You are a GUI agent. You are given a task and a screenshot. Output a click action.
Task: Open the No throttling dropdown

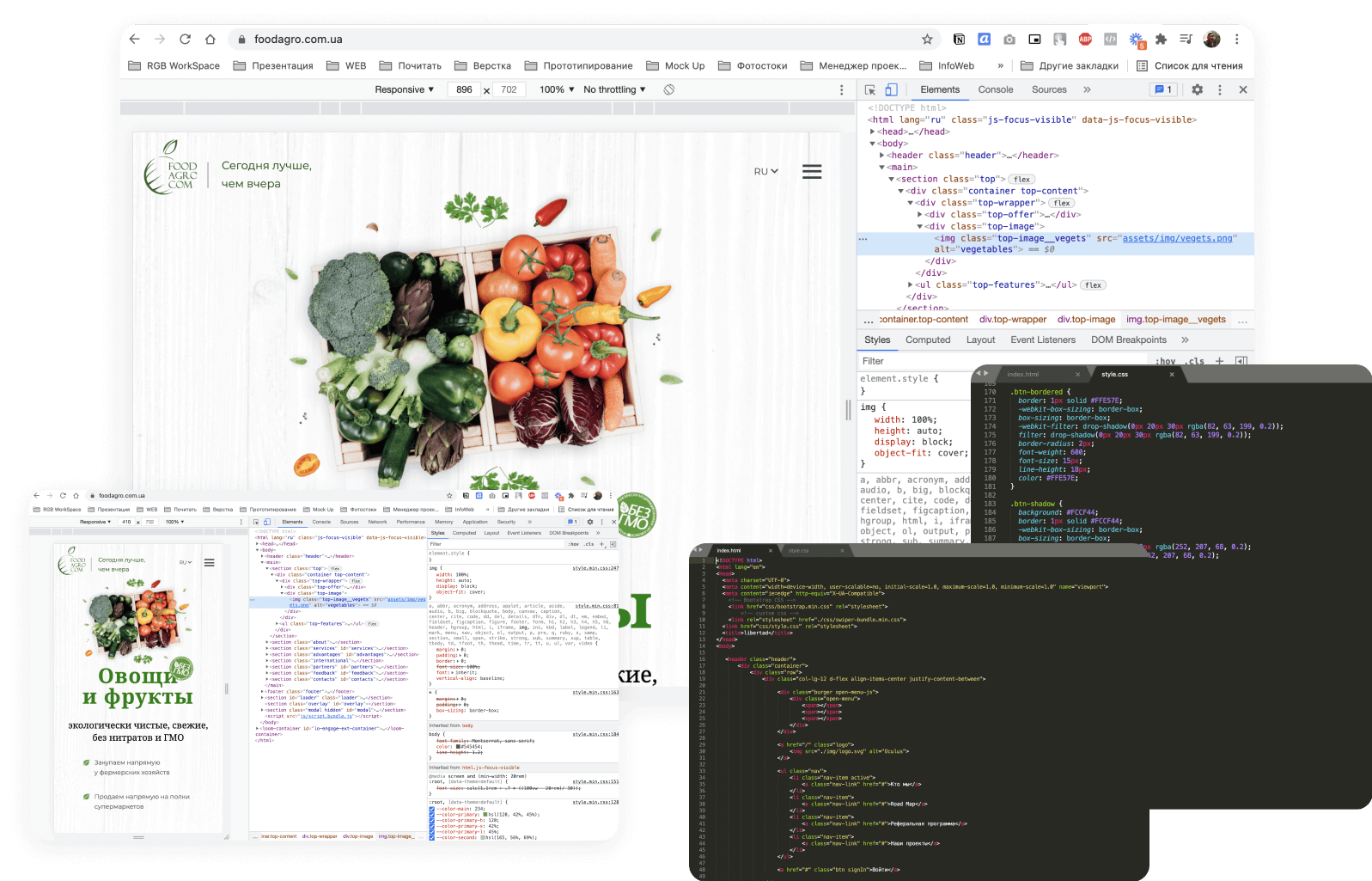[x=614, y=89]
